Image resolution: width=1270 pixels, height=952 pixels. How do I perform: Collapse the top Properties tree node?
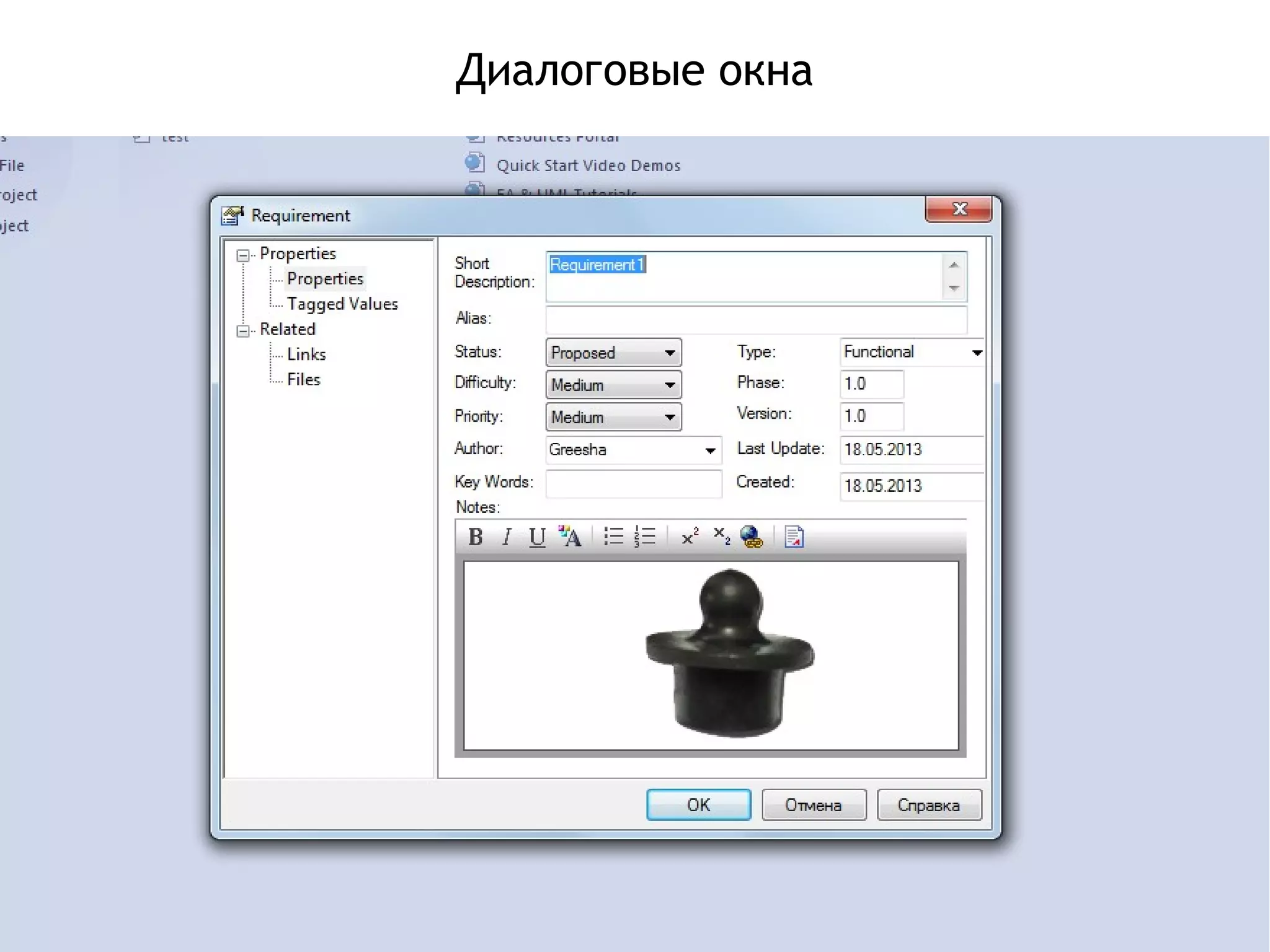(243, 255)
